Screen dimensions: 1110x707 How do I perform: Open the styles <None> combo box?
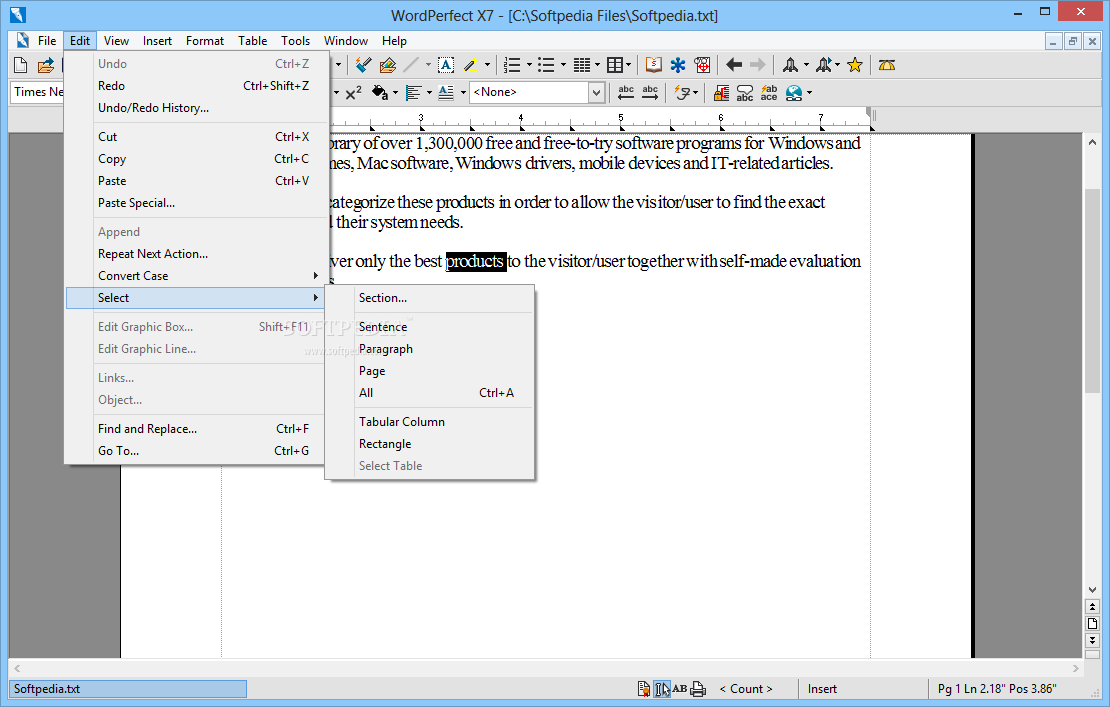pos(537,93)
